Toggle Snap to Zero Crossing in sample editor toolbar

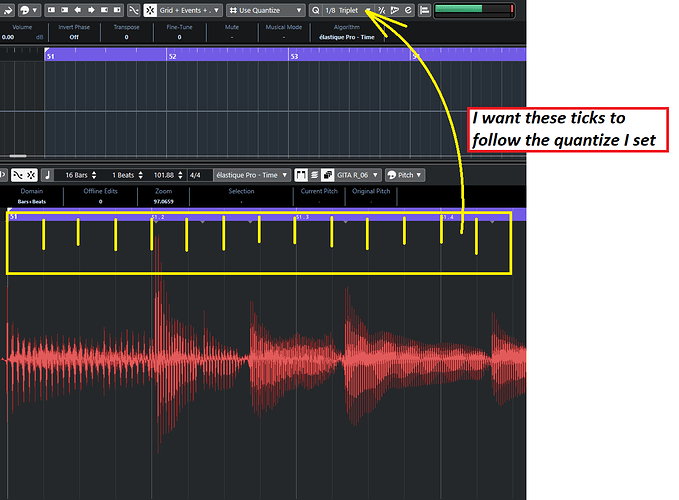click(x=18, y=175)
